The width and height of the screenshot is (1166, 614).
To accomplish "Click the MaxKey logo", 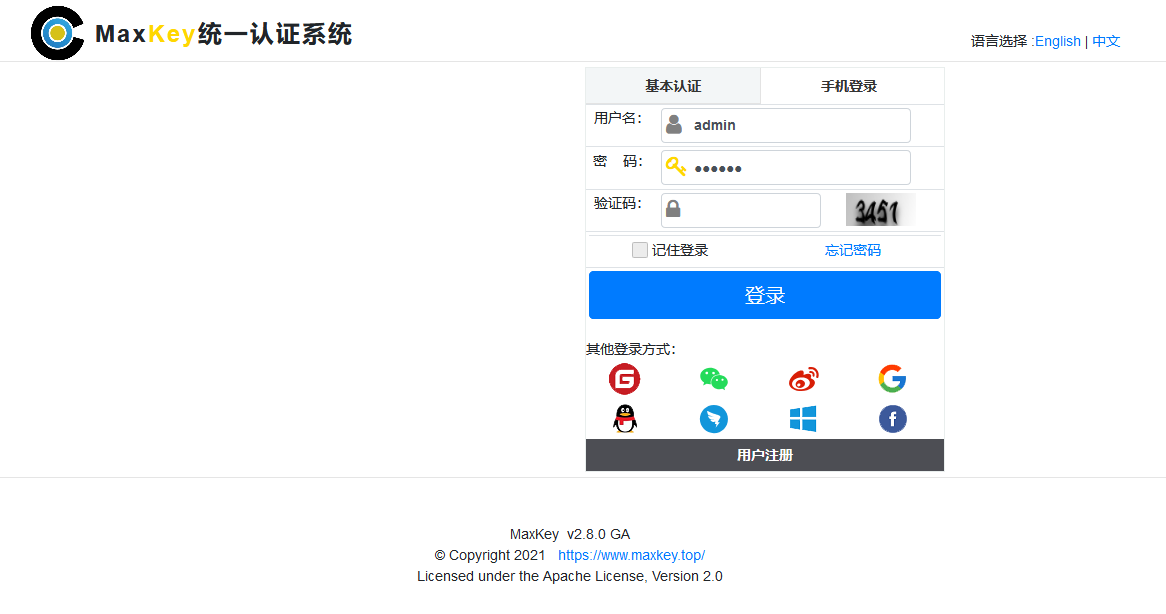I will coord(57,33).
